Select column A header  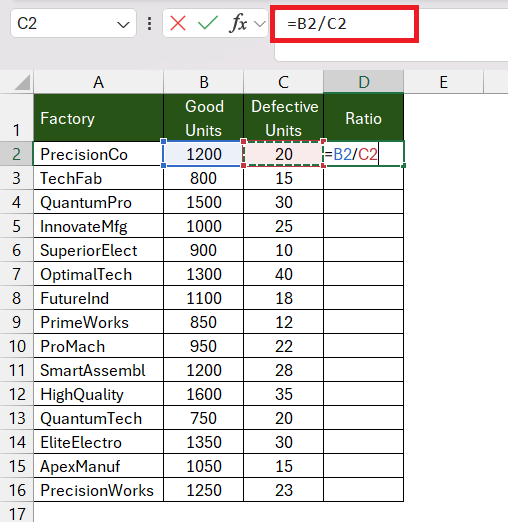point(99,82)
